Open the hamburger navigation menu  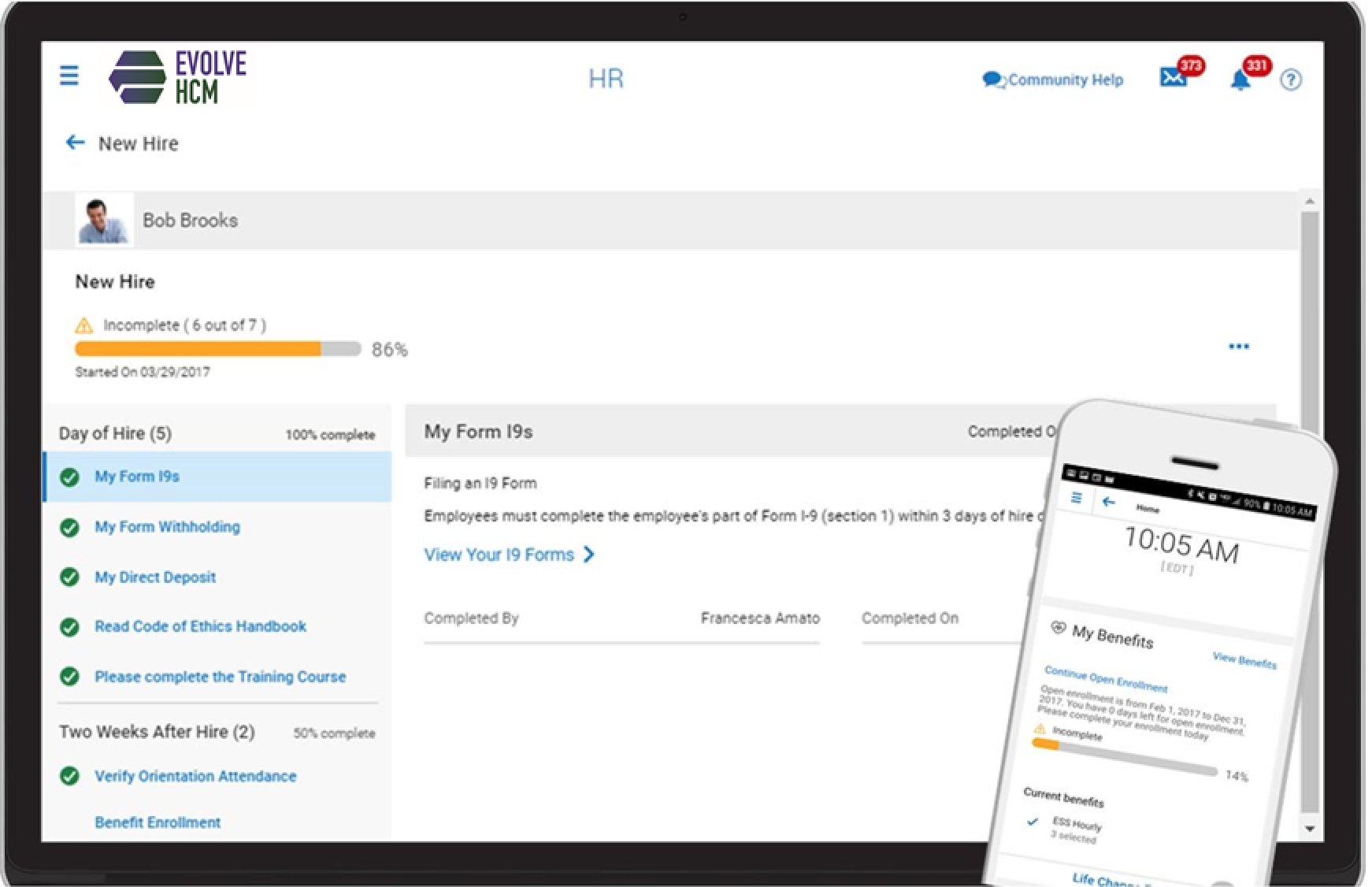click(x=69, y=76)
